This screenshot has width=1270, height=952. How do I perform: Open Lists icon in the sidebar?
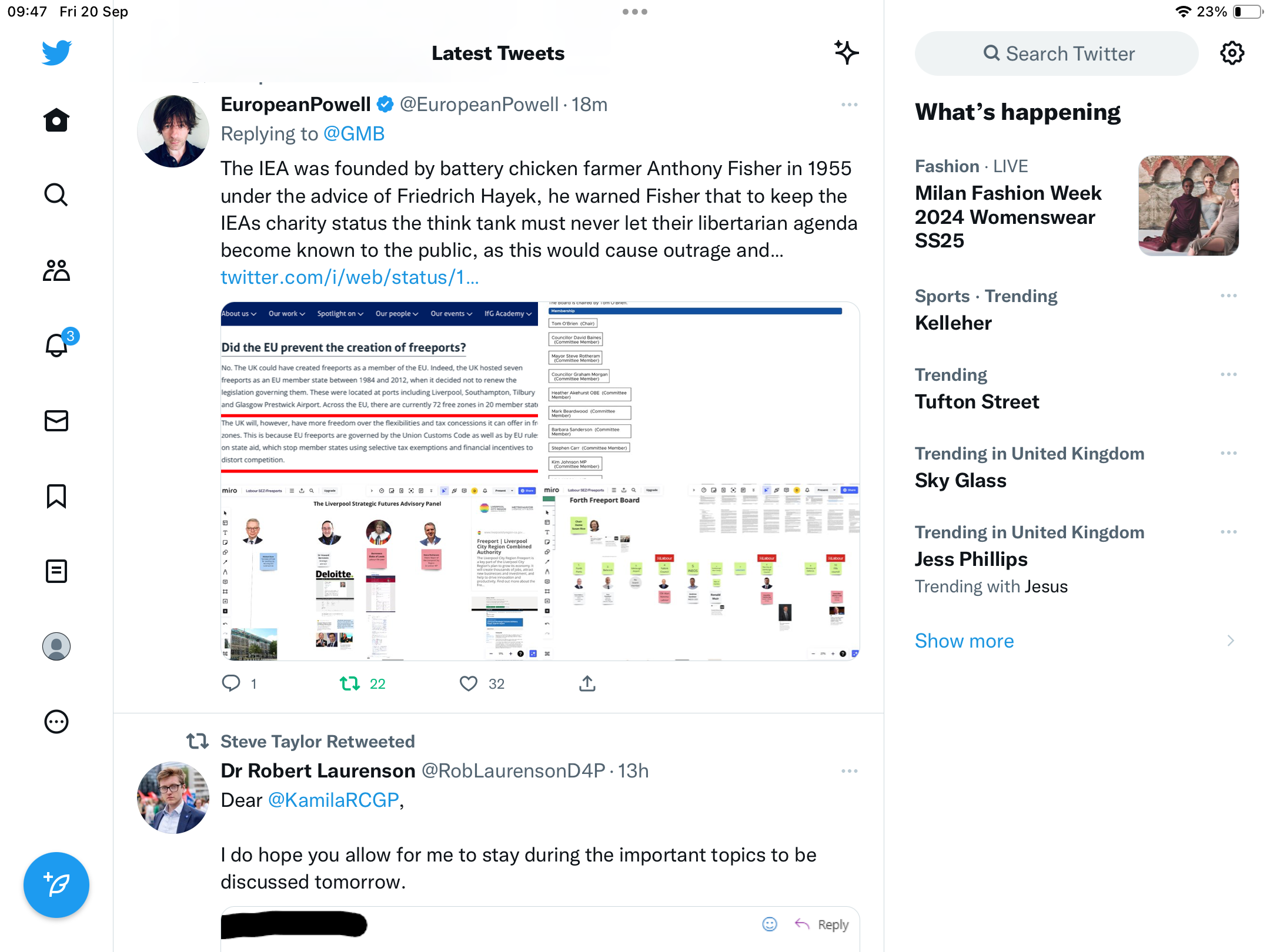[56, 571]
